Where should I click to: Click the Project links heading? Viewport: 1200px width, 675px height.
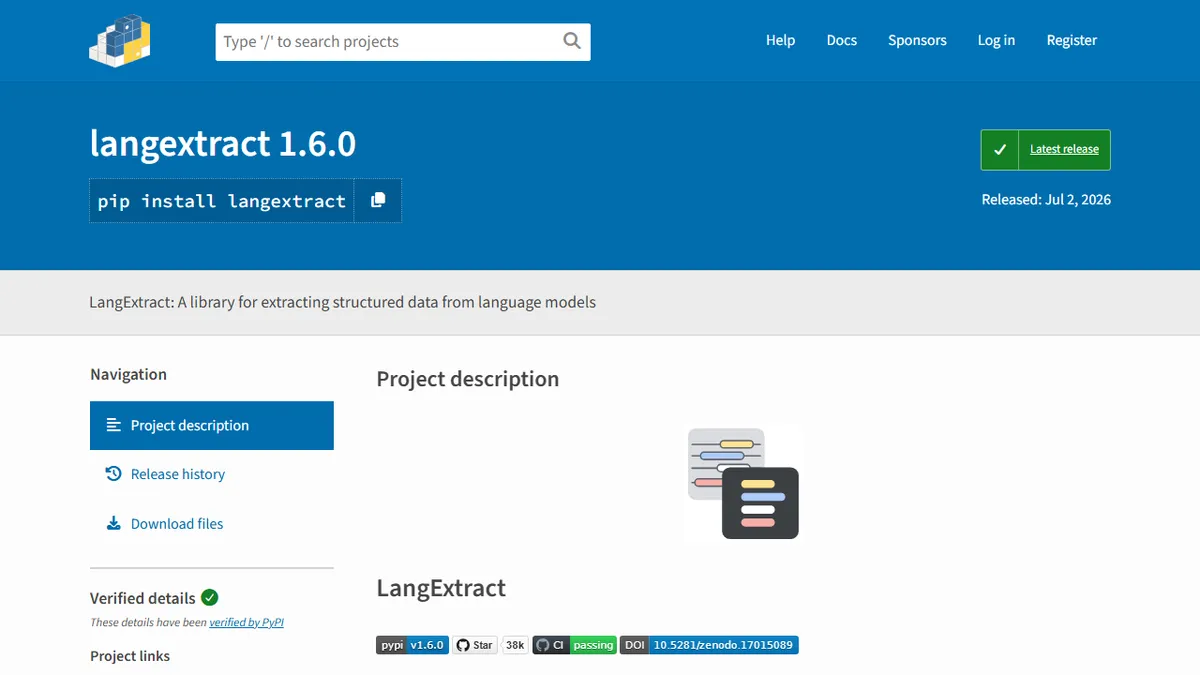130,656
